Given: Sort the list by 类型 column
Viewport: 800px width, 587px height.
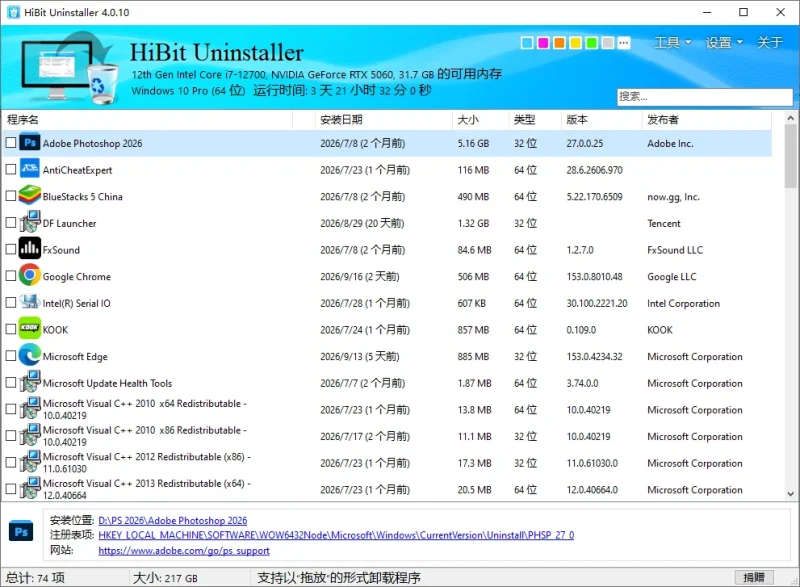Looking at the screenshot, I should pos(534,120).
